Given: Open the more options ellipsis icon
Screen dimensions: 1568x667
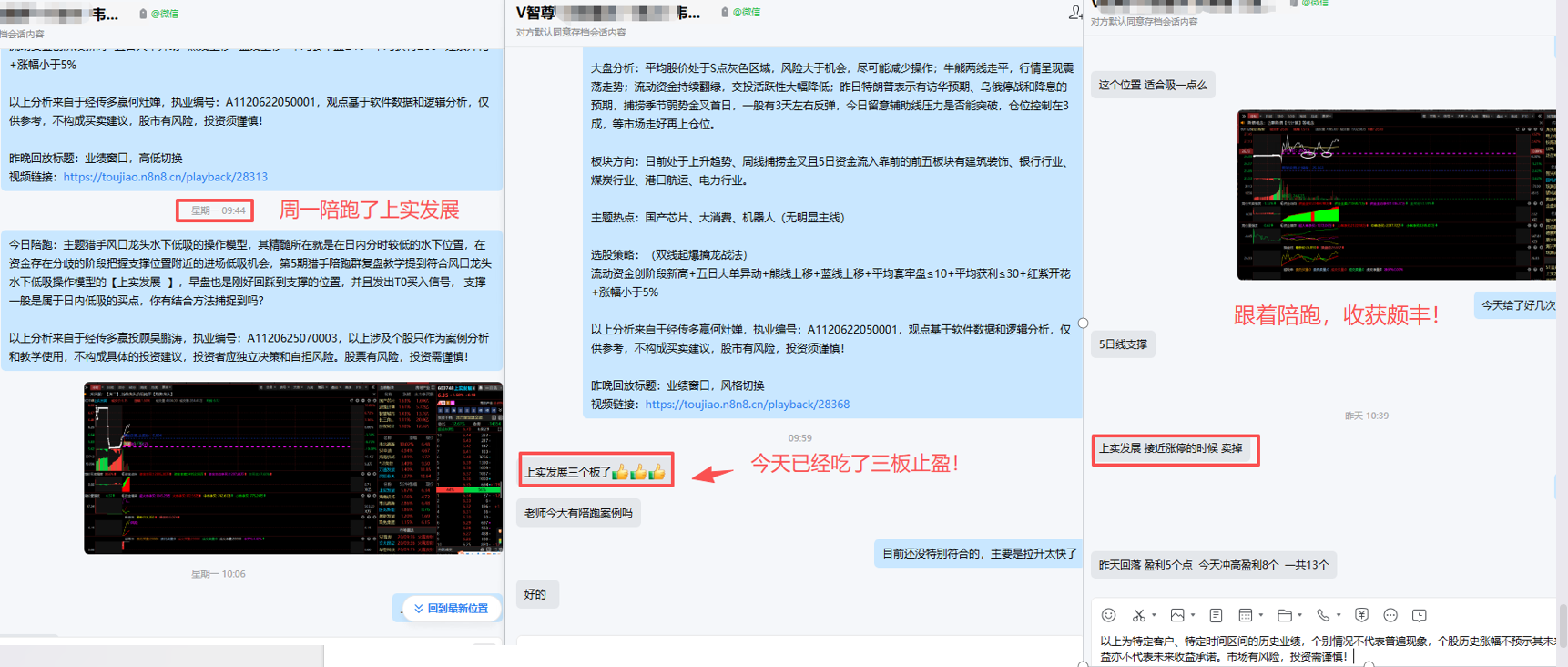Looking at the screenshot, I should 1390,615.
